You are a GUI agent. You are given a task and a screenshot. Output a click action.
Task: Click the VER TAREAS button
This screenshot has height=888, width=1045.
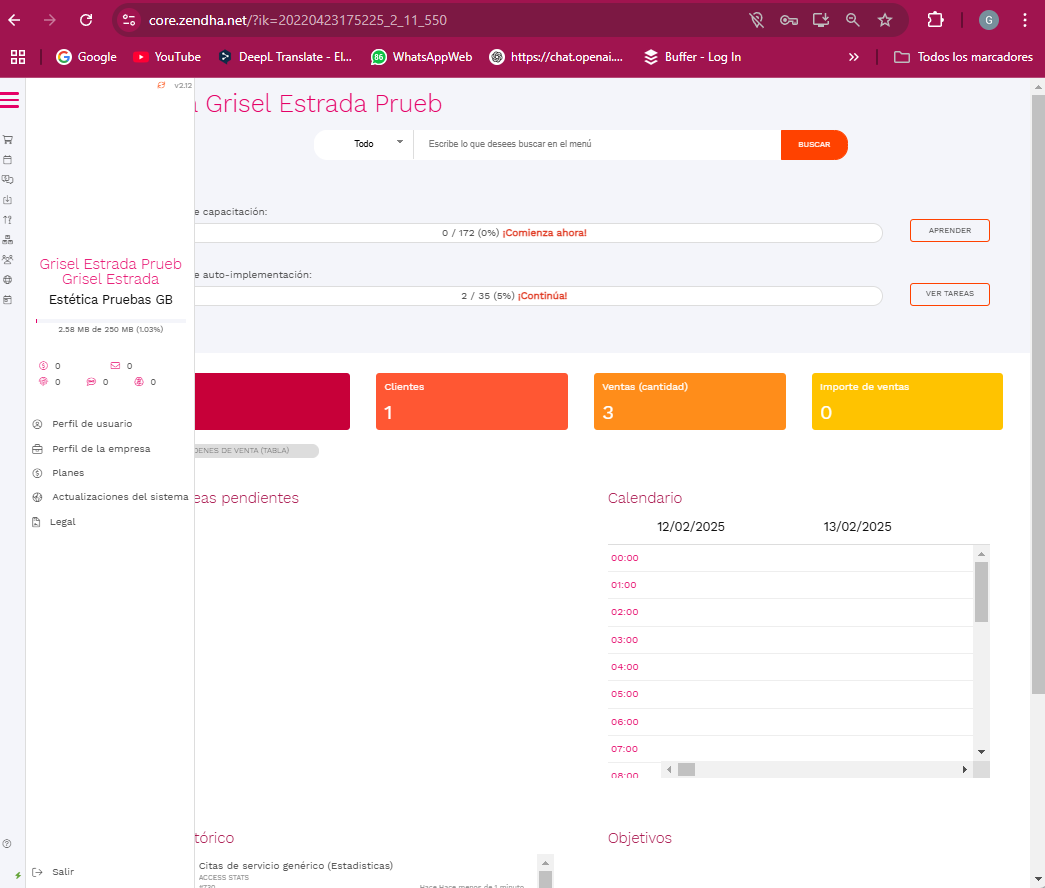point(949,295)
